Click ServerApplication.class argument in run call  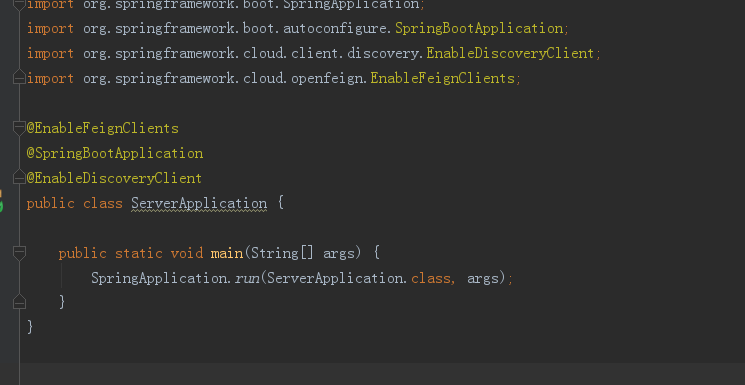point(358,278)
